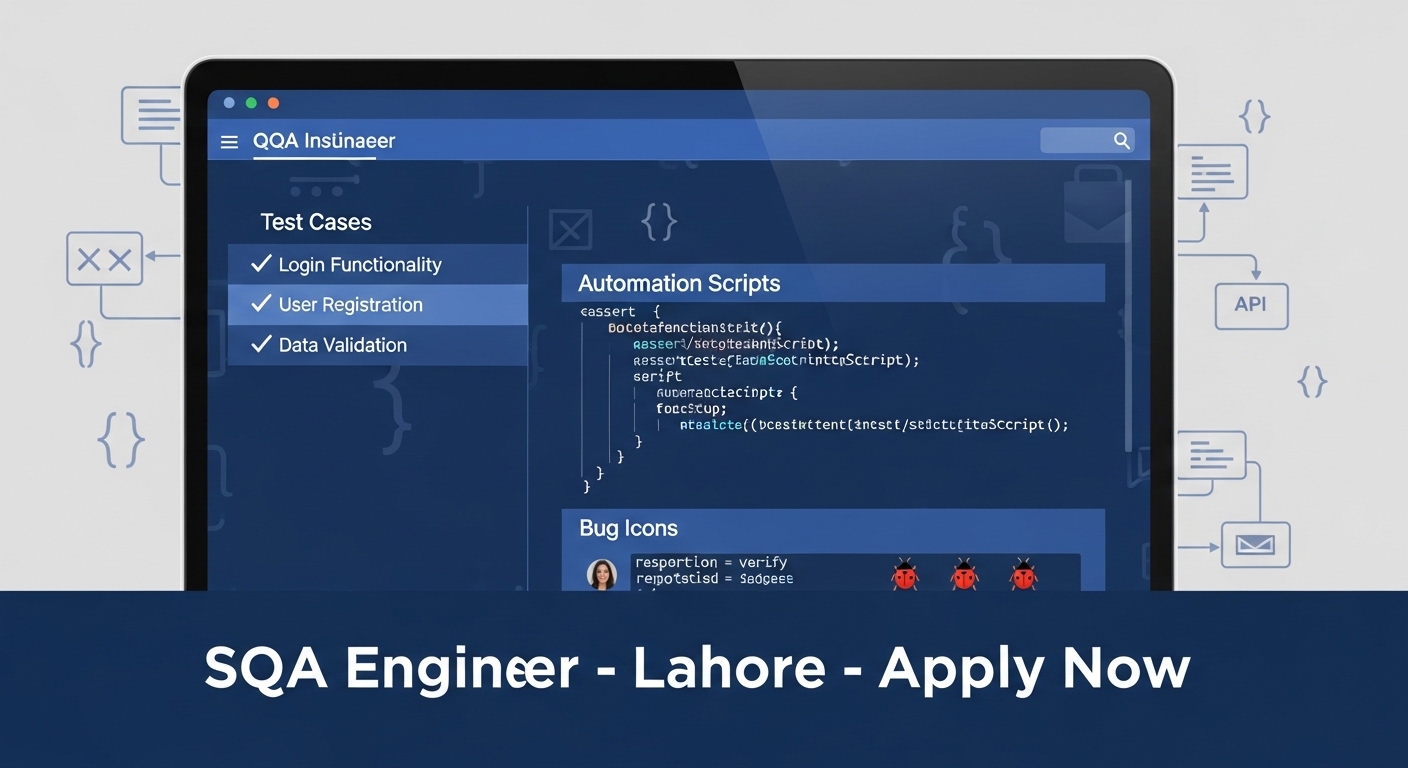Uncheck the Login Functionality test case
Image resolution: width=1408 pixels, height=768 pixels.
coord(261,264)
